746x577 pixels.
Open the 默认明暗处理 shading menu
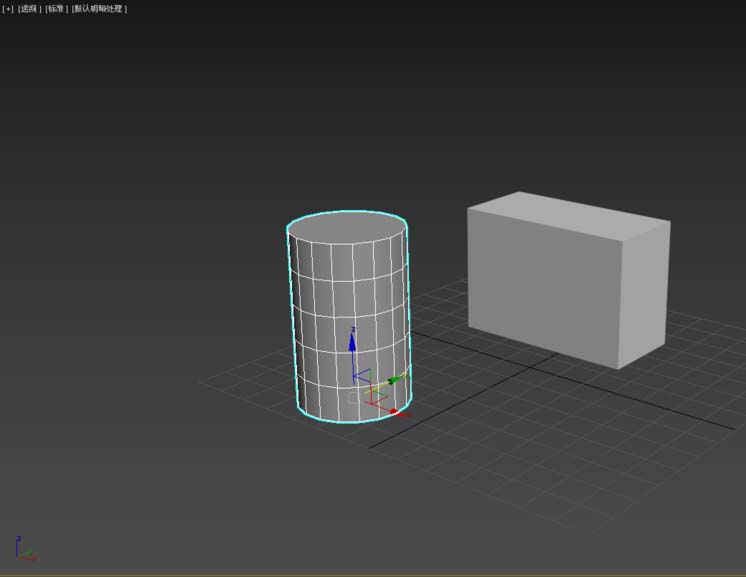pyautogui.click(x=99, y=9)
